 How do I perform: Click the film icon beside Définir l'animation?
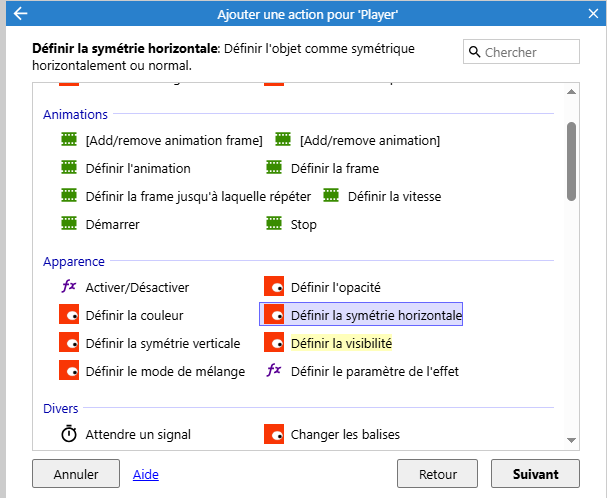click(x=69, y=168)
